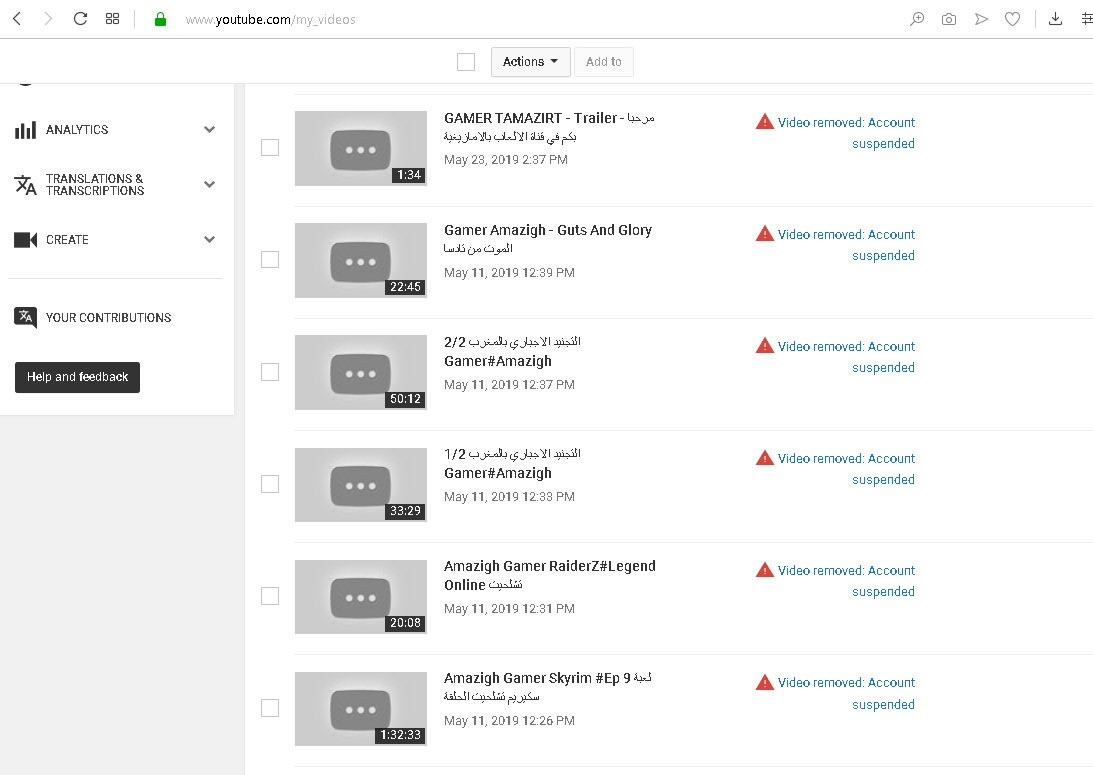
Task: Click removal notice link for Trailer video
Action: tap(846, 132)
